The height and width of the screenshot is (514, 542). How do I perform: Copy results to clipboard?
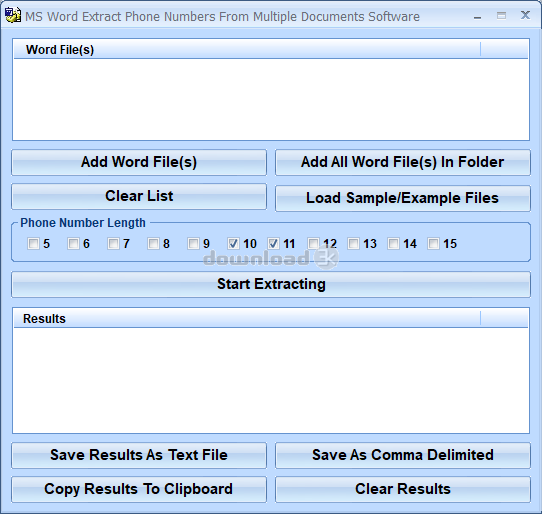pyautogui.click(x=139, y=489)
